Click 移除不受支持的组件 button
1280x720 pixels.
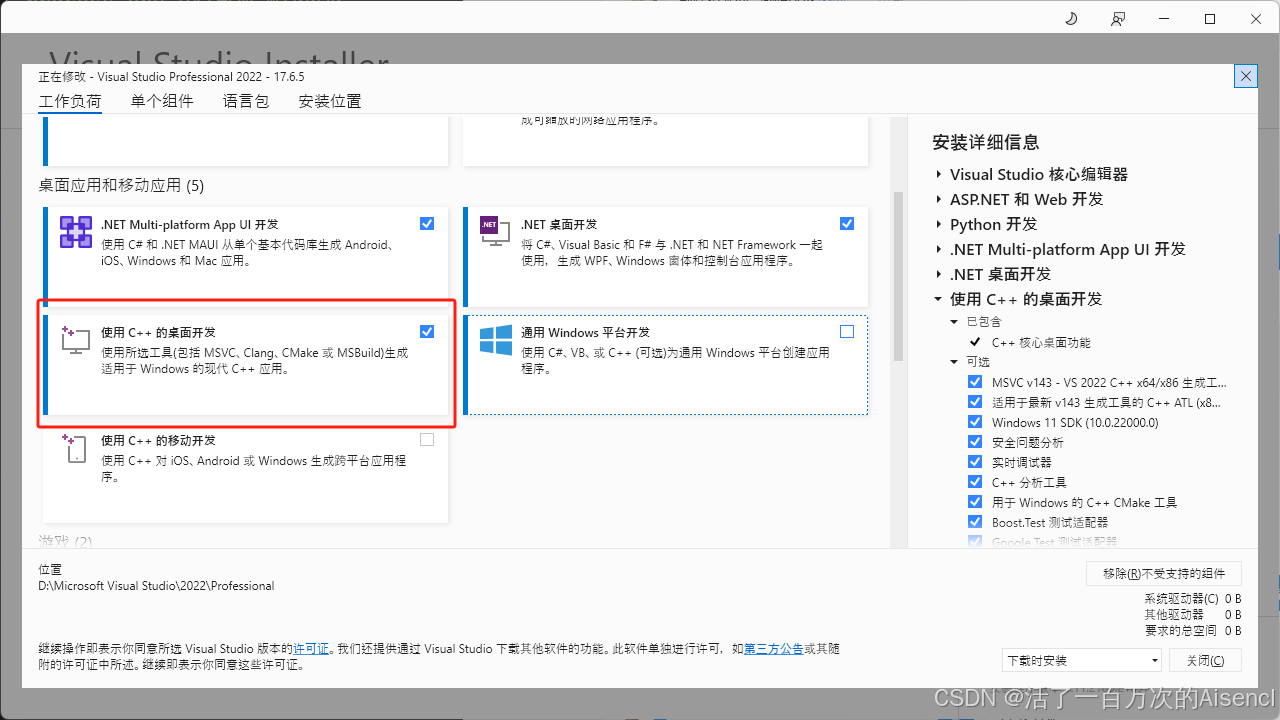[x=1164, y=573]
